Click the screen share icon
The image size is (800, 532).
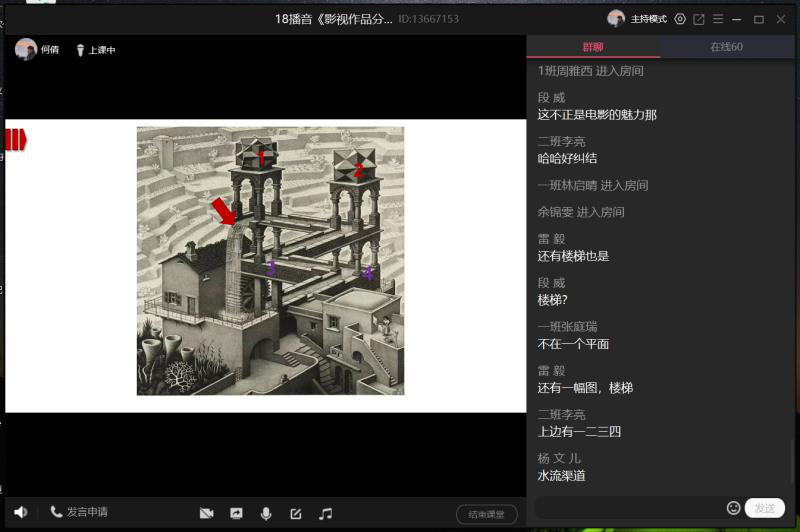(236, 513)
